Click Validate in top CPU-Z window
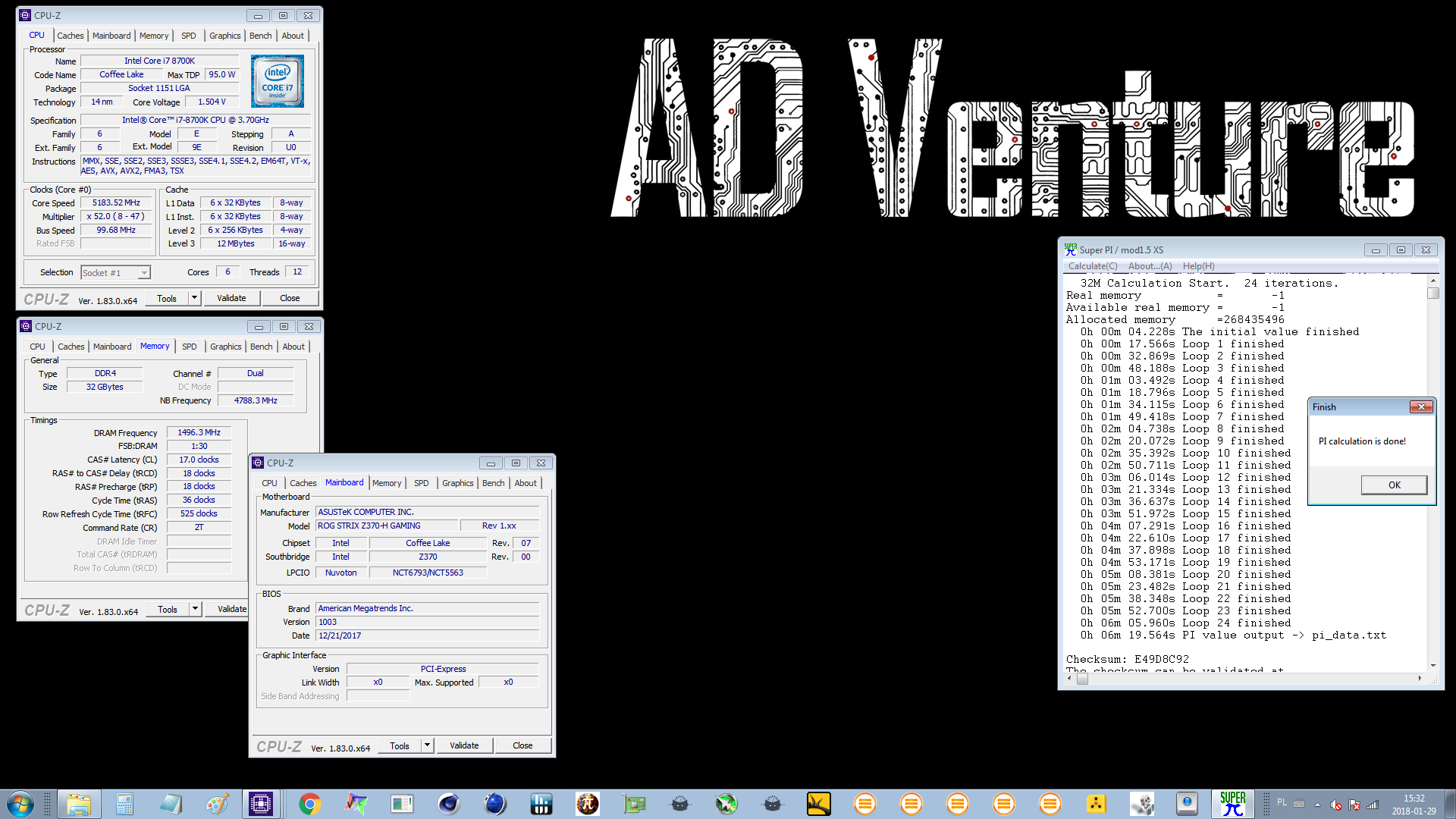 click(231, 298)
